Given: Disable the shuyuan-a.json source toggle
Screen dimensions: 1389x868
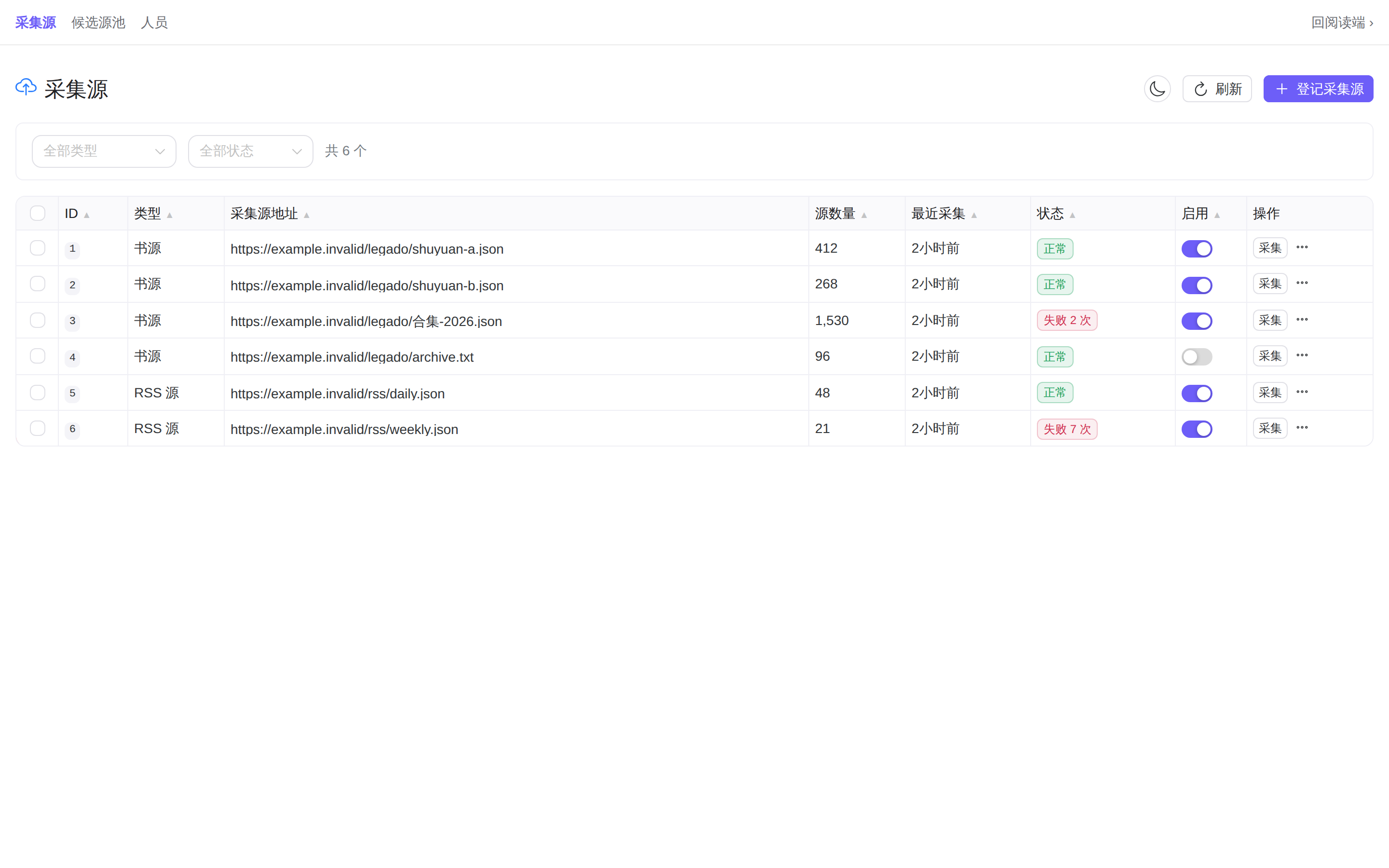Looking at the screenshot, I should (1197, 248).
